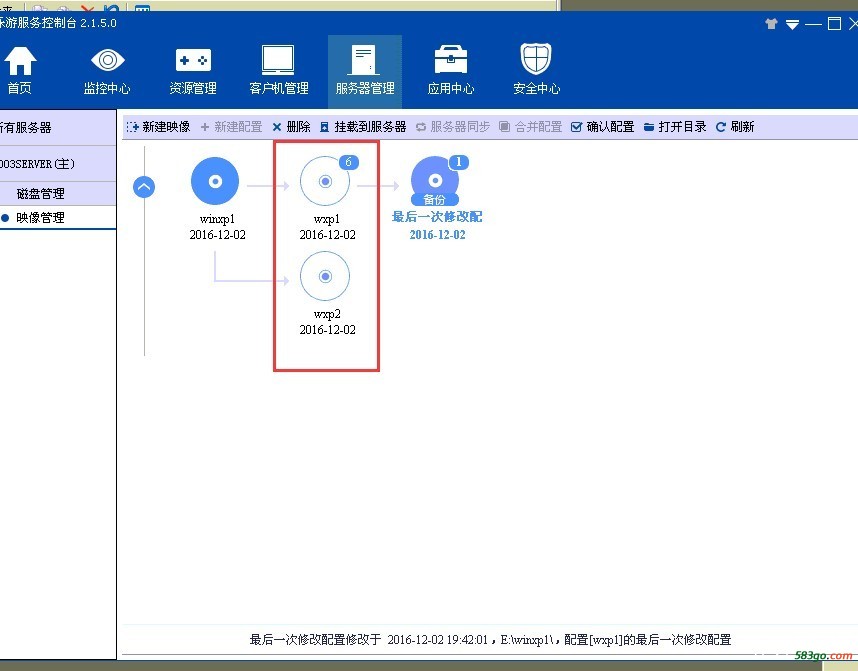
Task: Open 映像管理 image management in the sidebar
Action: point(57,218)
